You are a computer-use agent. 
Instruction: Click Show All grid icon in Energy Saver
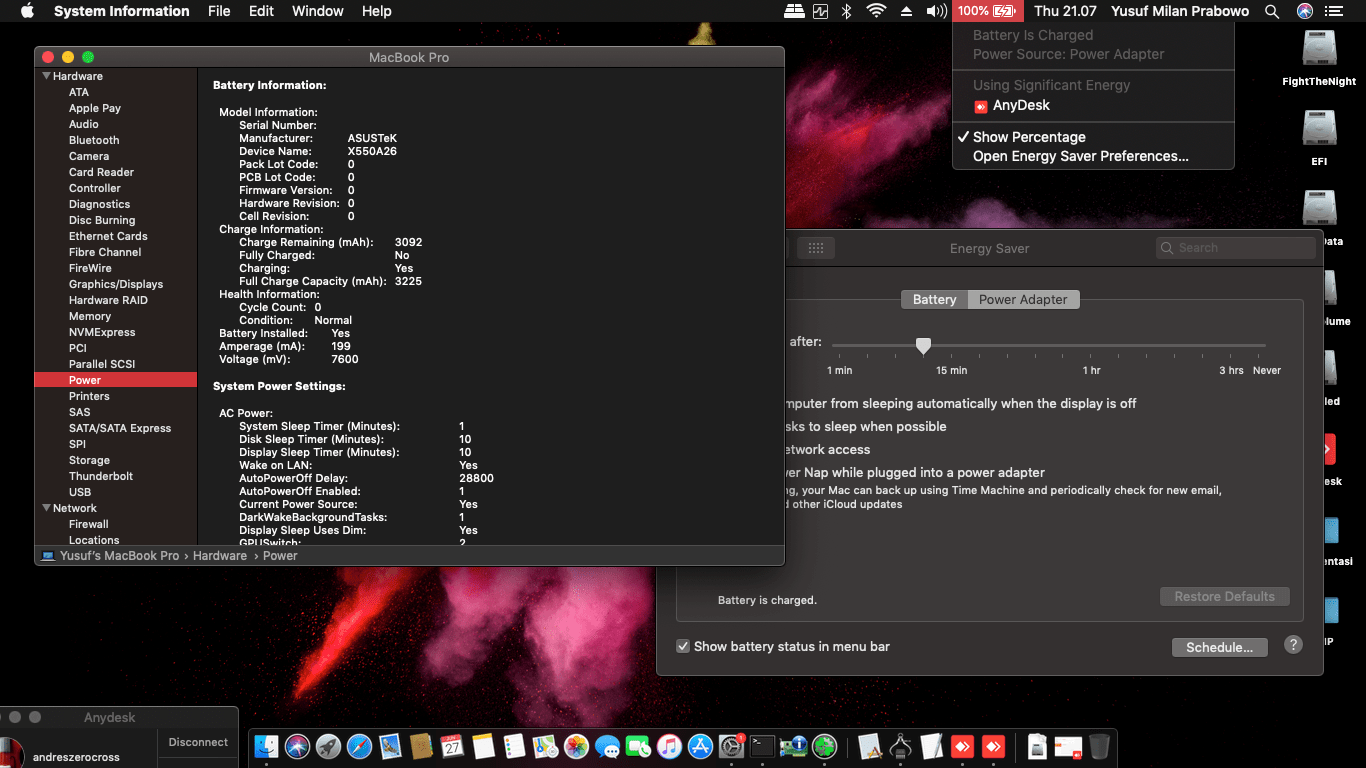[x=815, y=248]
